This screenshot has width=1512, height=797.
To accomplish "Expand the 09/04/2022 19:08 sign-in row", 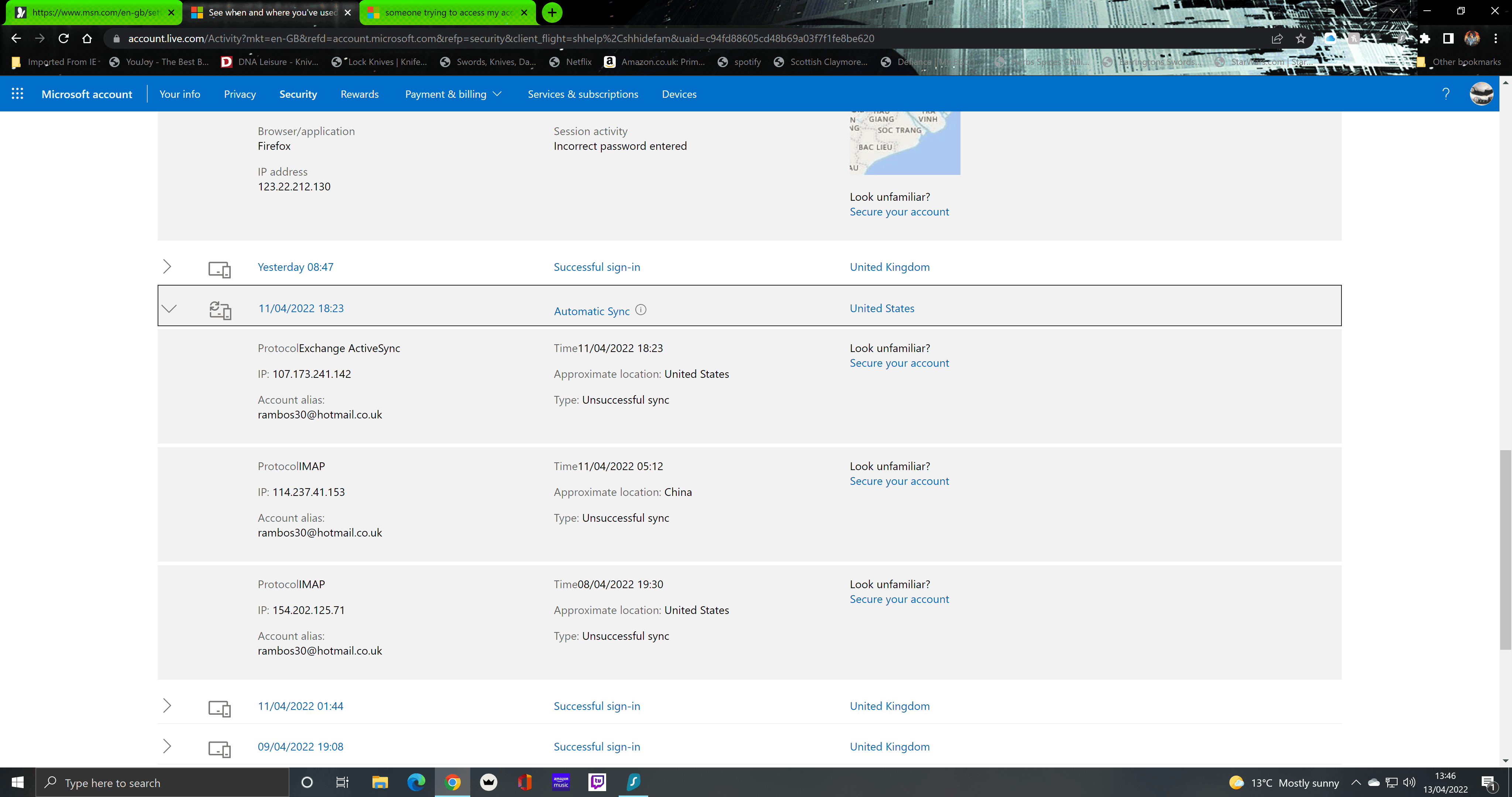I will click(167, 746).
